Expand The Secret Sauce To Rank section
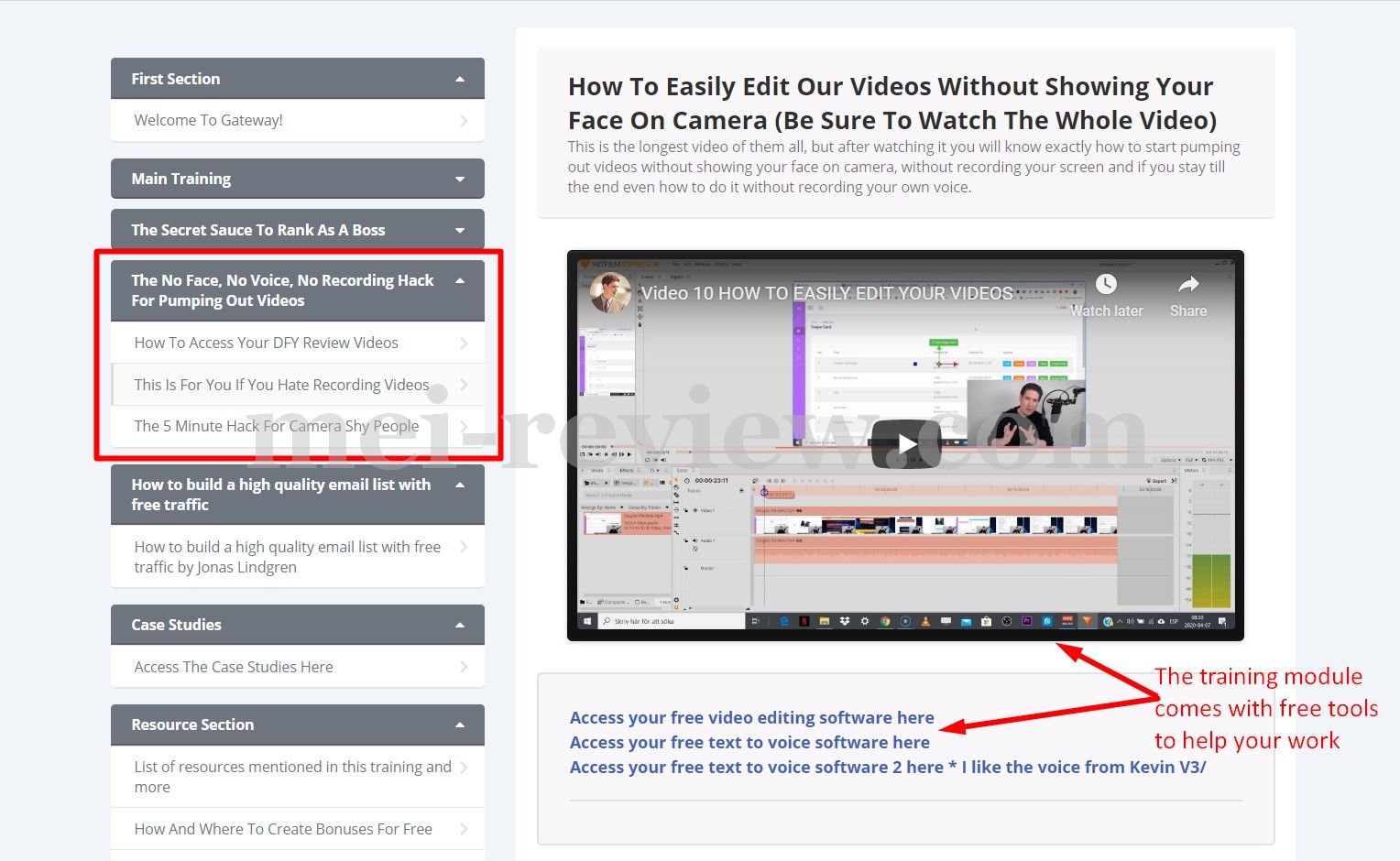The width and height of the screenshot is (1400, 861). pos(460,231)
